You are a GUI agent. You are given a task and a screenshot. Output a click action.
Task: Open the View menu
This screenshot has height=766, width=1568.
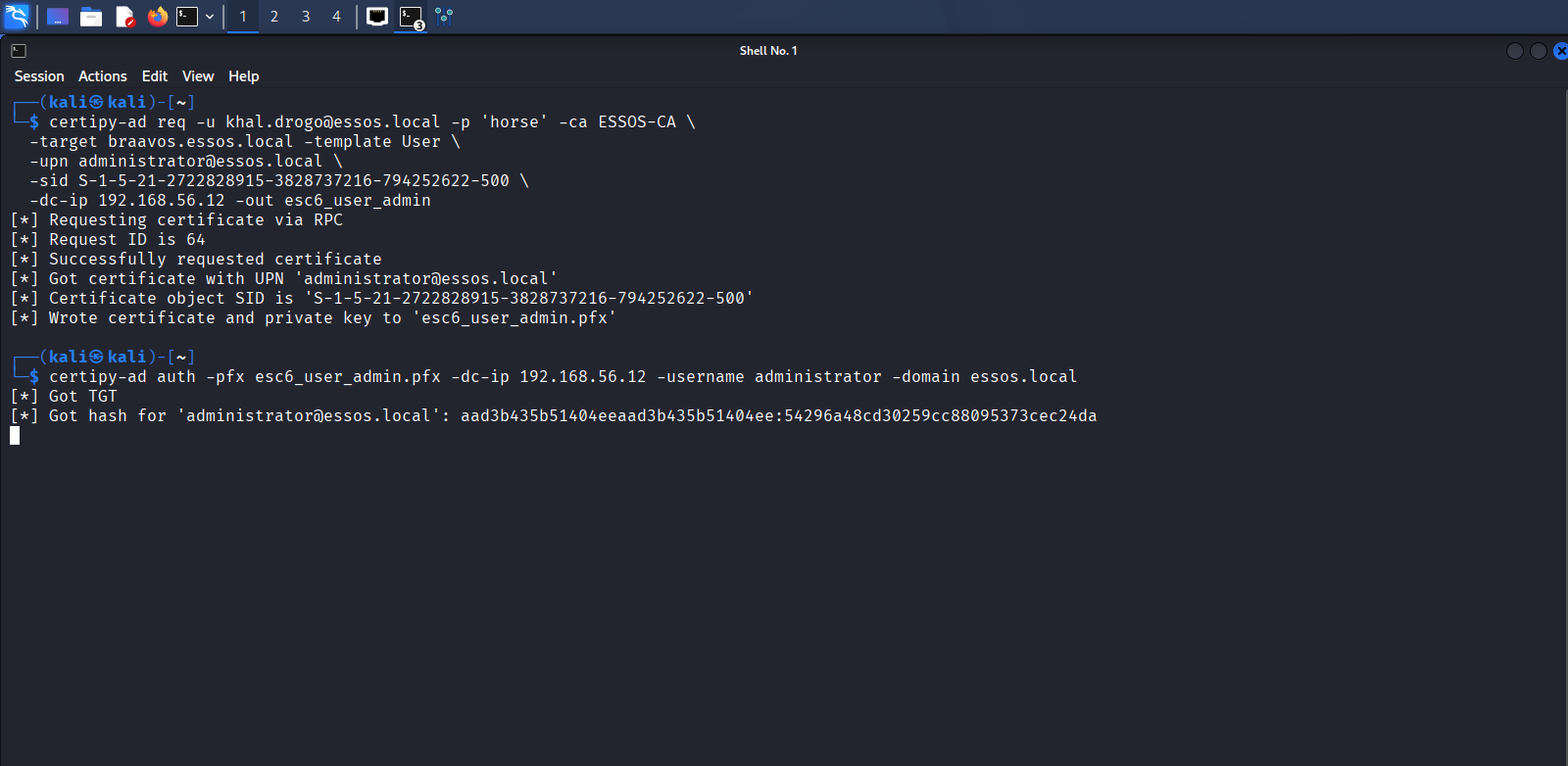pyautogui.click(x=198, y=76)
